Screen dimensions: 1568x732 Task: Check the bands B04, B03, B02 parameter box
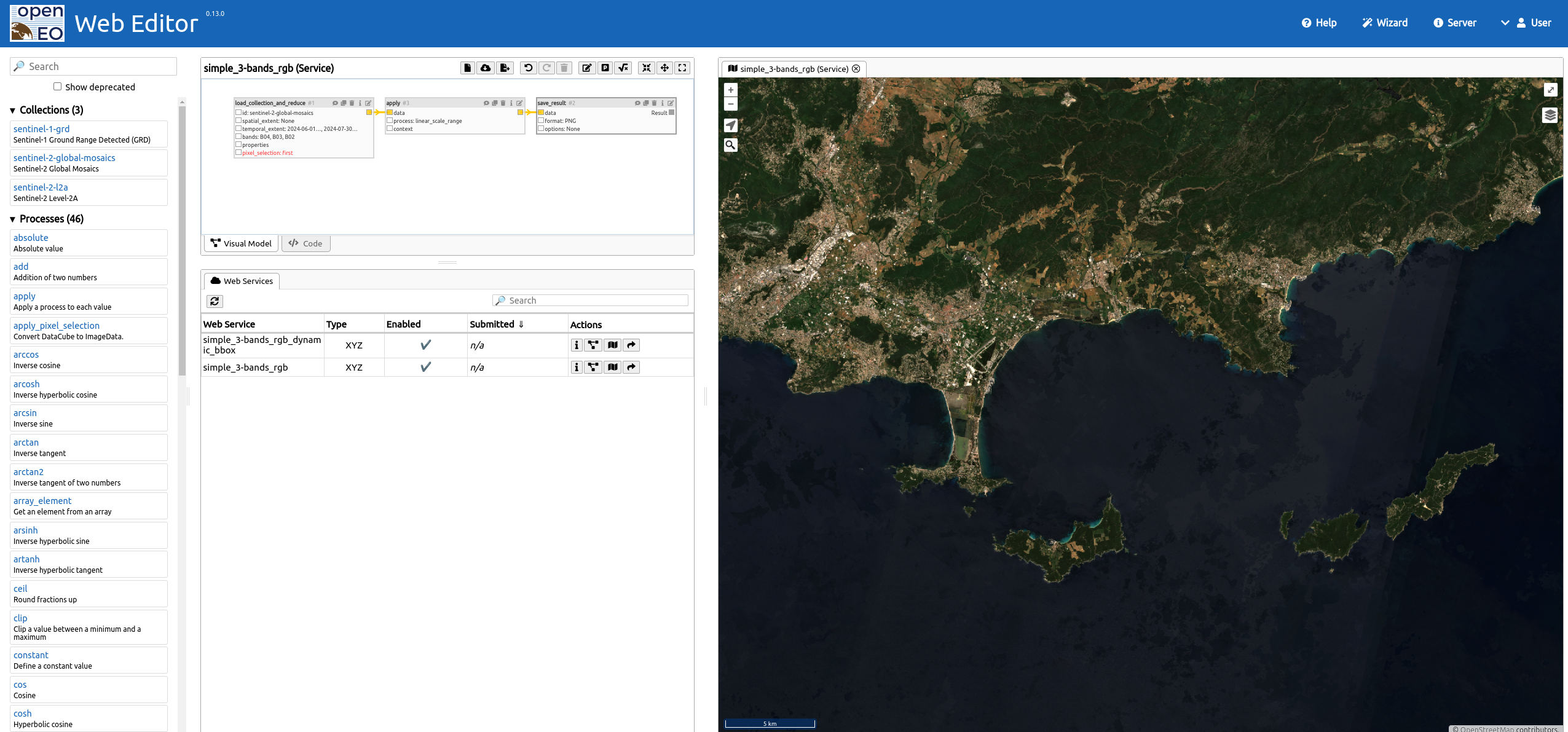point(238,136)
